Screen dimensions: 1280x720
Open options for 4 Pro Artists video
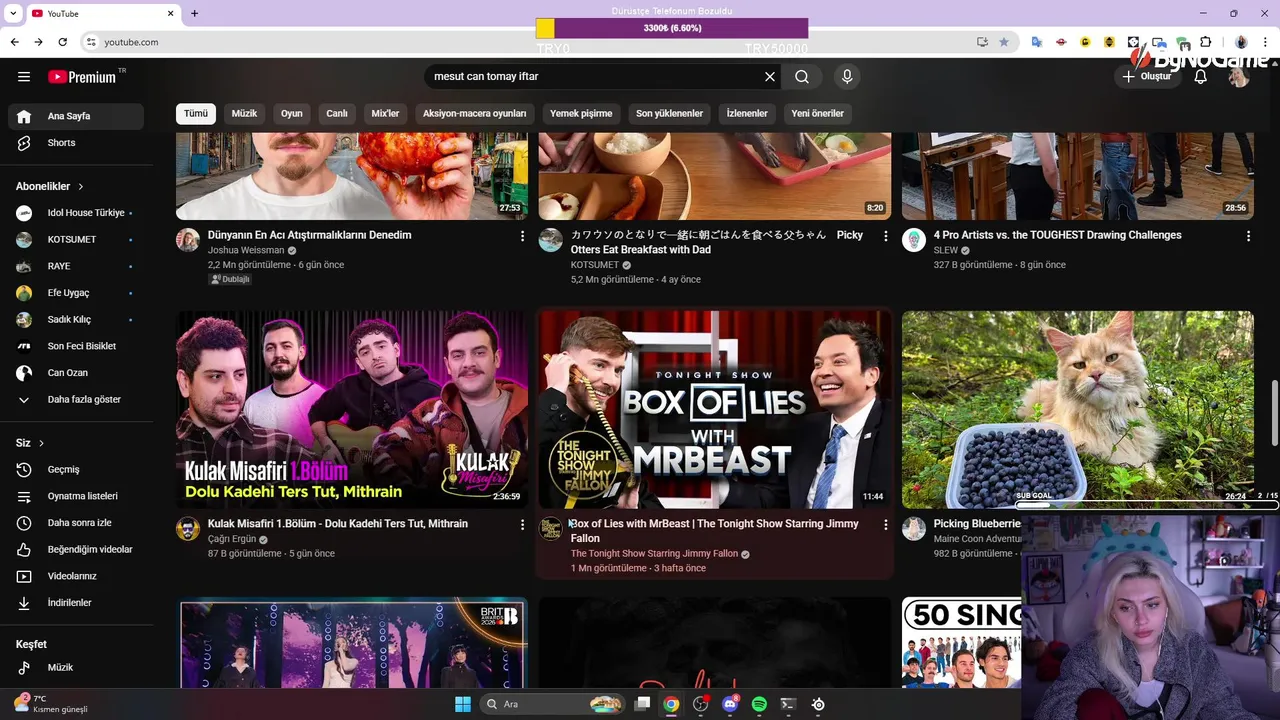(1248, 236)
